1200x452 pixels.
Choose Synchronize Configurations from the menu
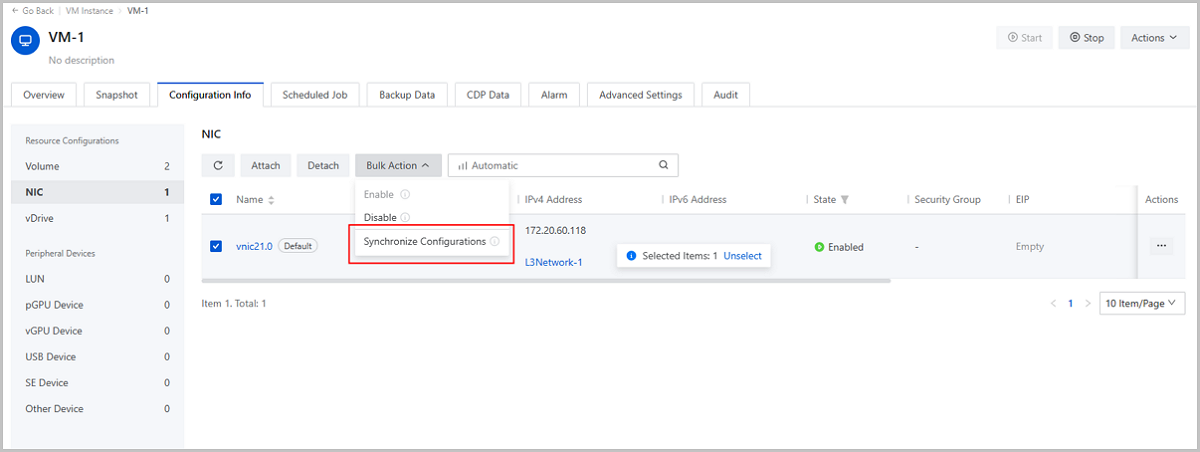[424, 242]
